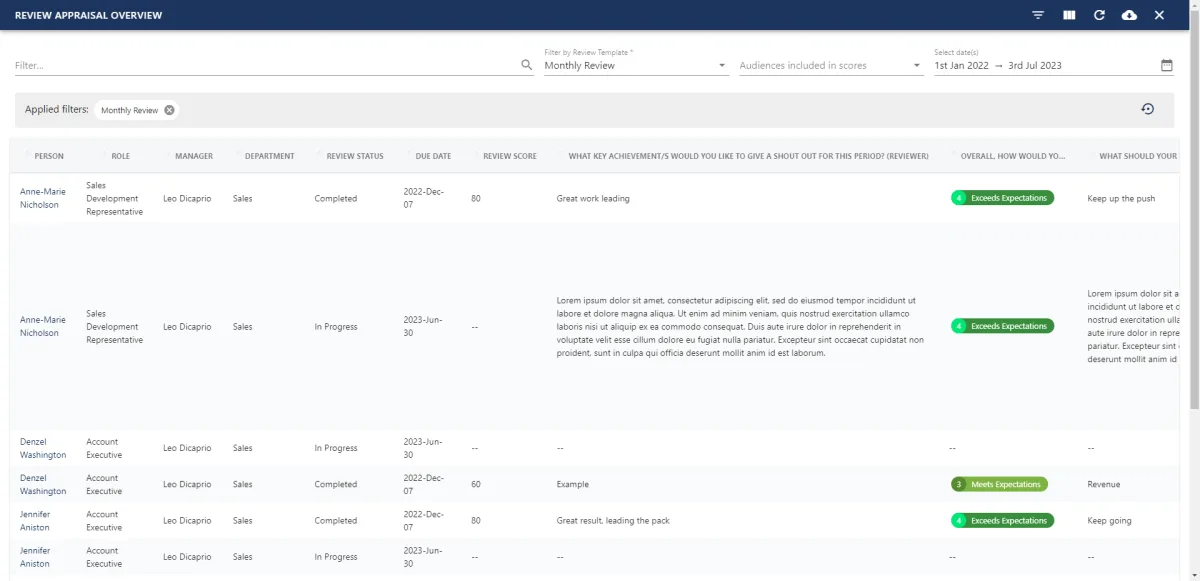Click the 'Great work leading' cell
The width and height of the screenshot is (1200, 581).
[x=593, y=198]
